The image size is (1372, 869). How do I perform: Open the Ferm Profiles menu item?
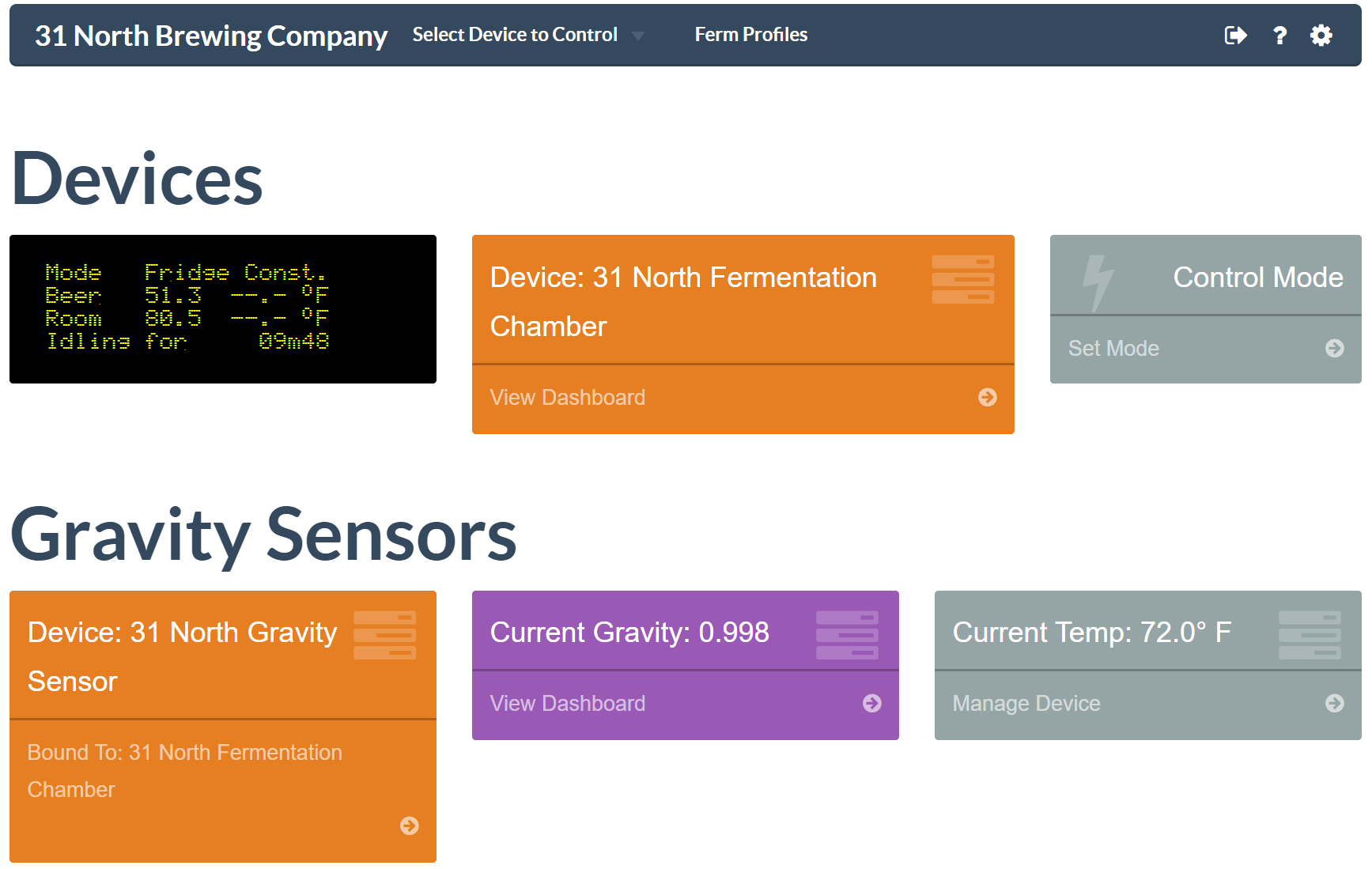pos(750,35)
